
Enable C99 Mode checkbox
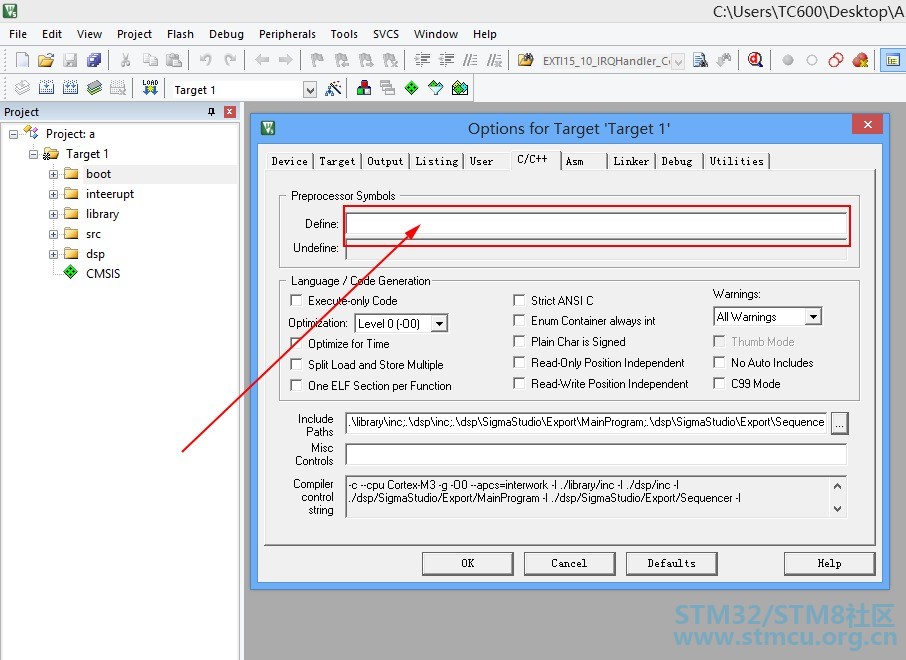pos(719,383)
